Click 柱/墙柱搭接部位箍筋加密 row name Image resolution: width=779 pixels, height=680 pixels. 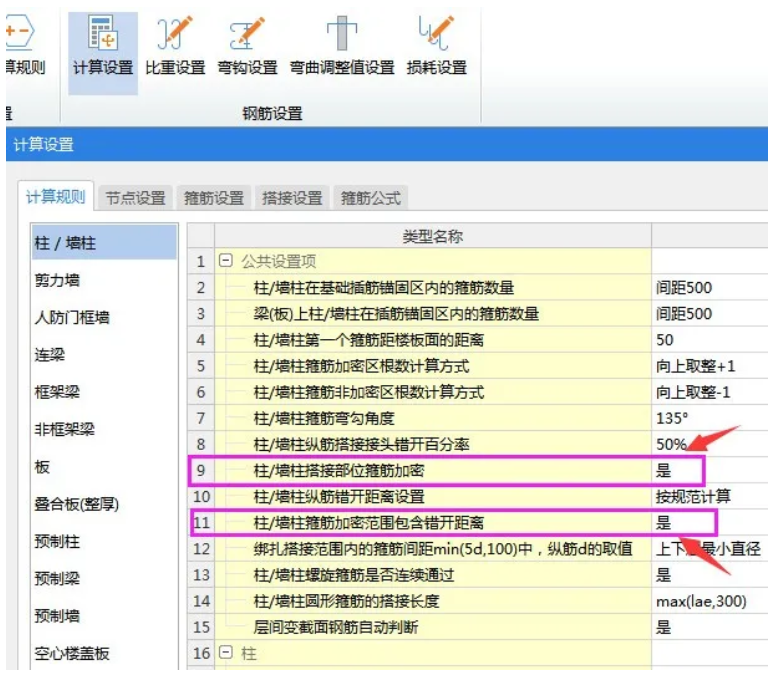tap(339, 470)
